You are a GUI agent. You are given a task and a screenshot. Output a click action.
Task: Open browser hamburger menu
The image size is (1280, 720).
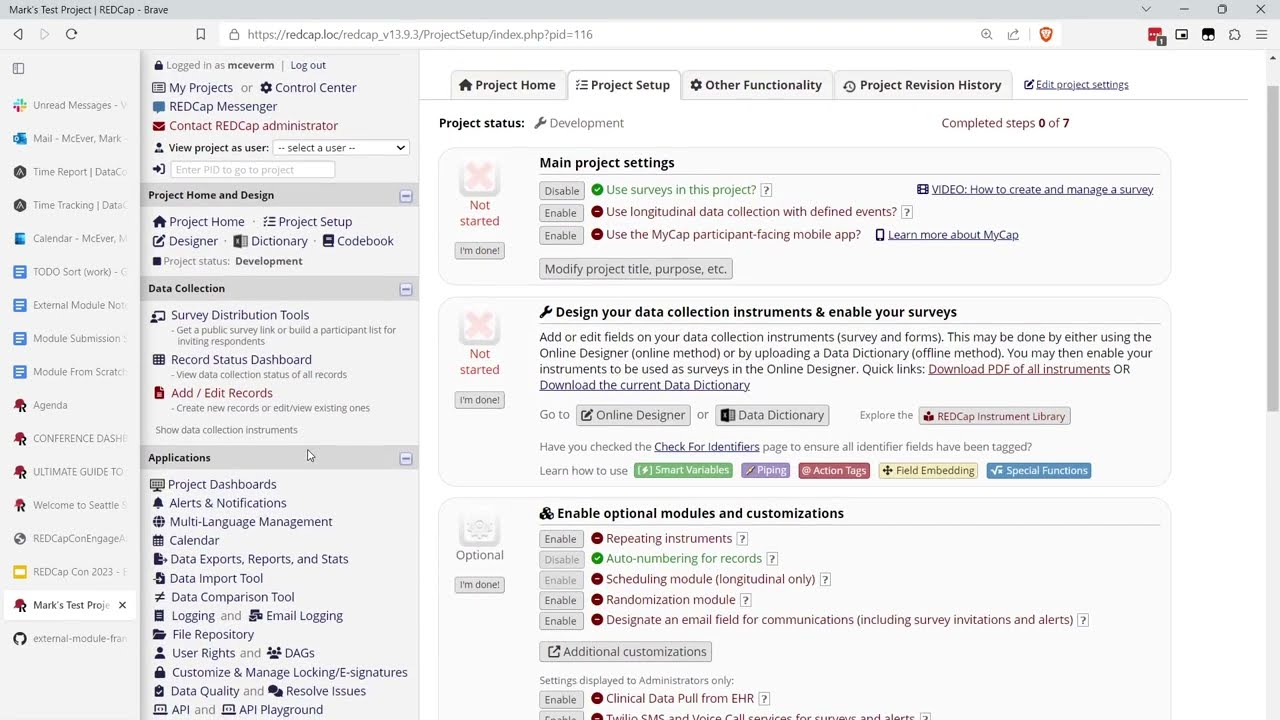pos(1261,34)
